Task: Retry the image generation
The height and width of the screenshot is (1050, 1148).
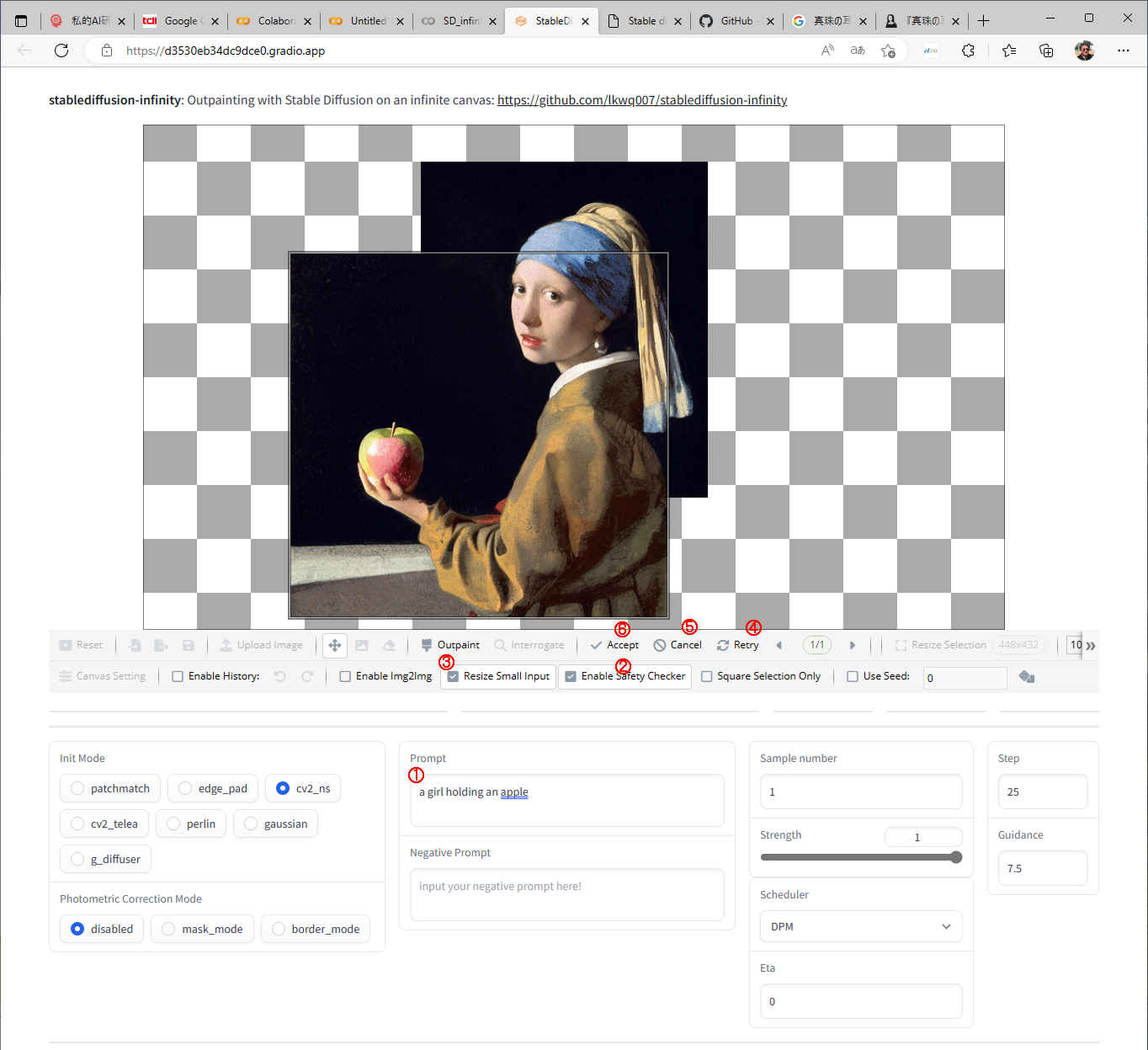Action: point(737,645)
